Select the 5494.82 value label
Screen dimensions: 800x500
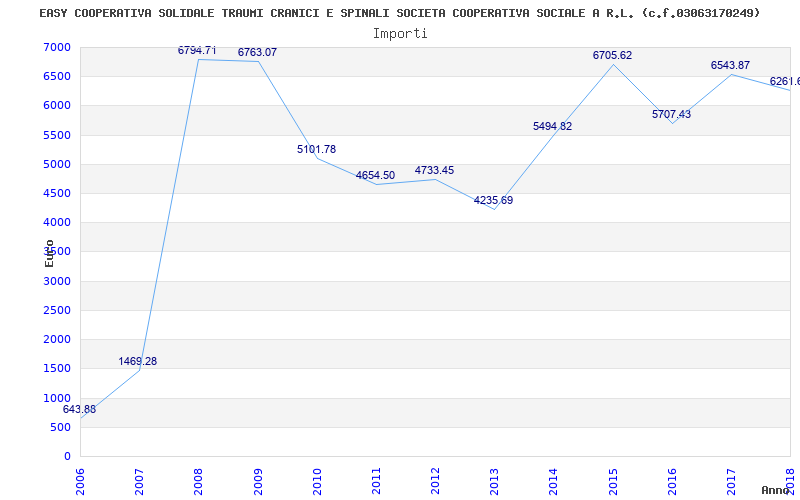(x=553, y=126)
